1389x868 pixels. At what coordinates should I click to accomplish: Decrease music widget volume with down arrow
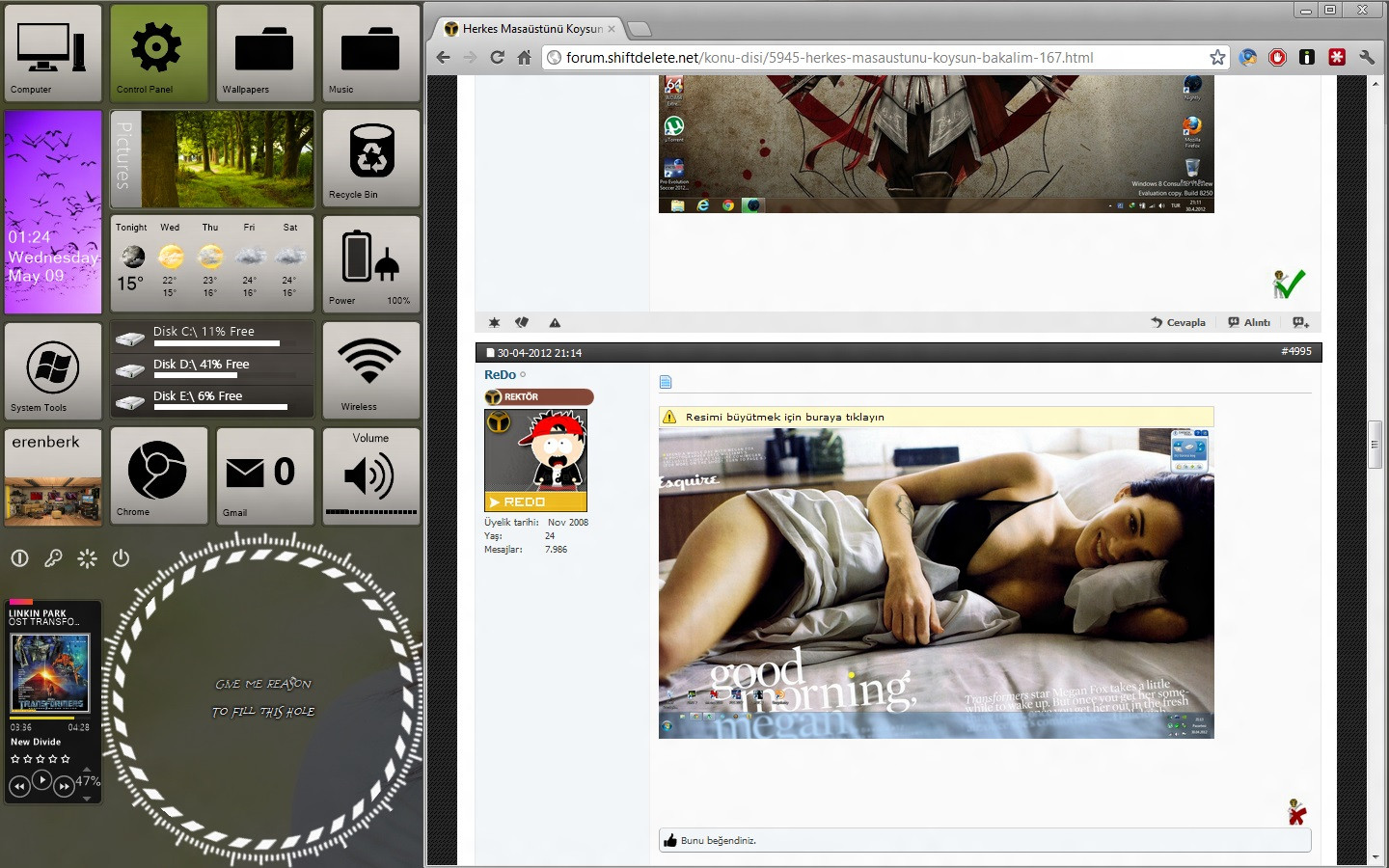coord(87,799)
